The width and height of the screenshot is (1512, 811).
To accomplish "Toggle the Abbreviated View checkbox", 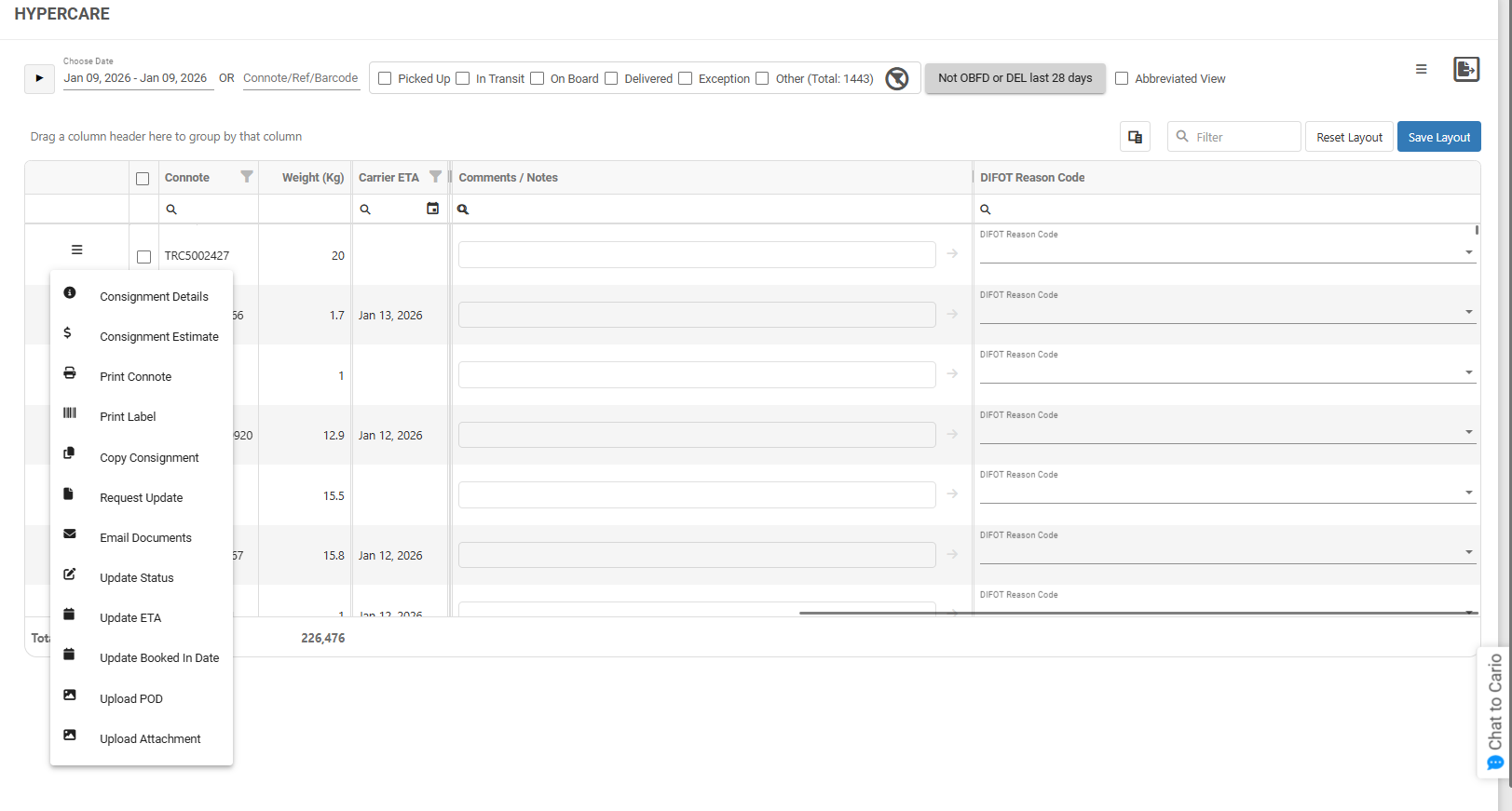I will [x=1122, y=79].
